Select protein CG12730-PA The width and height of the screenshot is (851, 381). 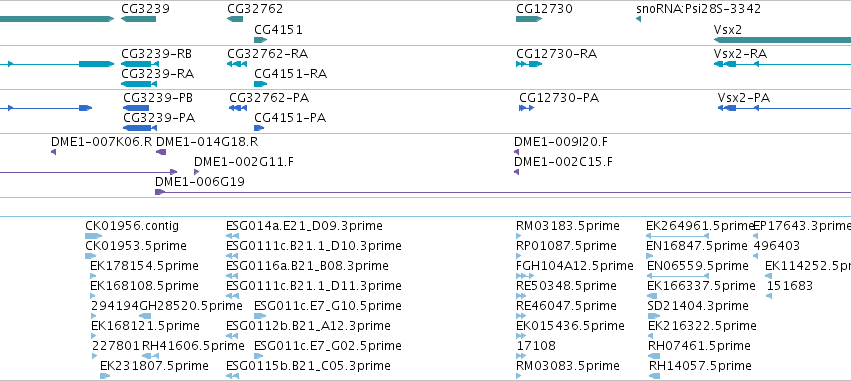(559, 98)
